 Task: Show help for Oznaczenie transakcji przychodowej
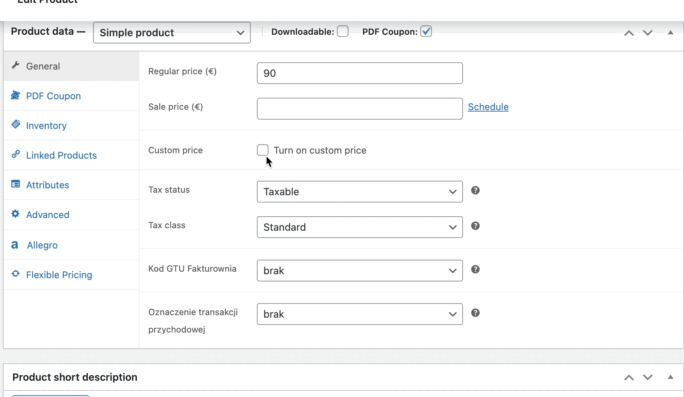[x=475, y=313]
